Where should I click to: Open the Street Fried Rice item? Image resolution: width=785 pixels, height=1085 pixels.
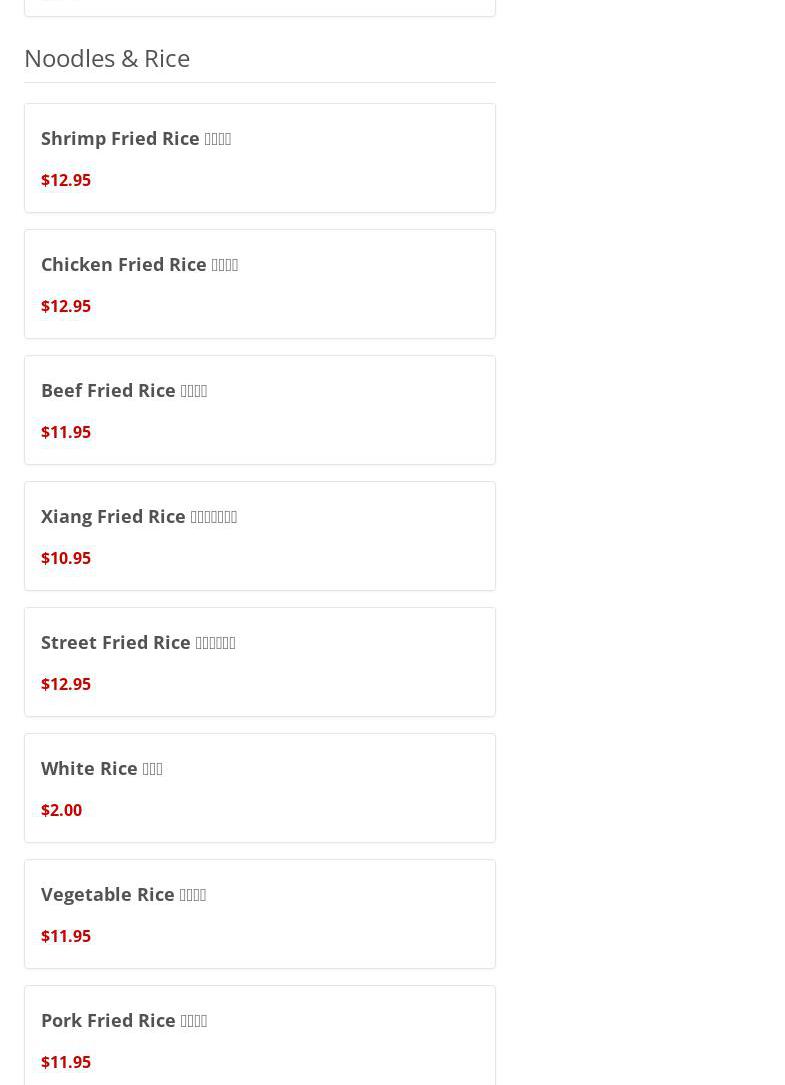(260, 662)
